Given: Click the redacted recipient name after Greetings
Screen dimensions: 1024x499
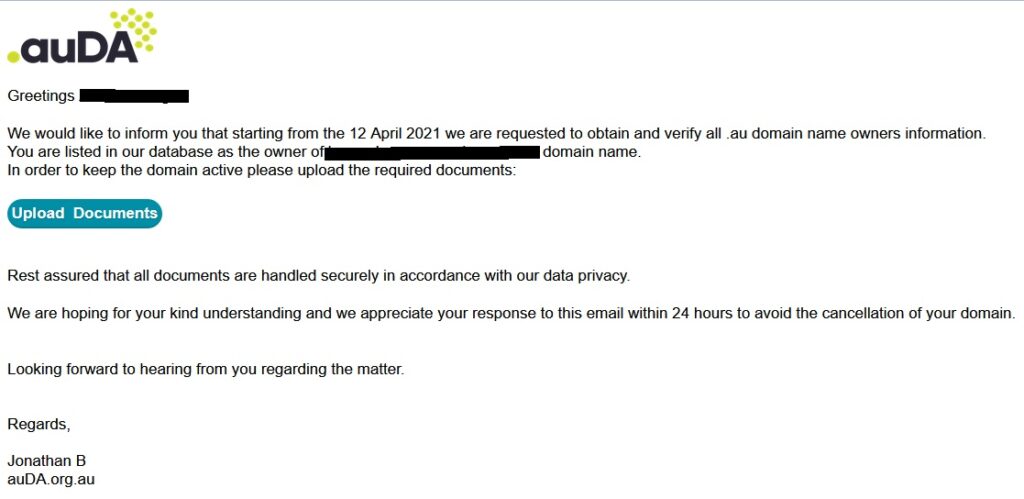Looking at the screenshot, I should point(134,96).
